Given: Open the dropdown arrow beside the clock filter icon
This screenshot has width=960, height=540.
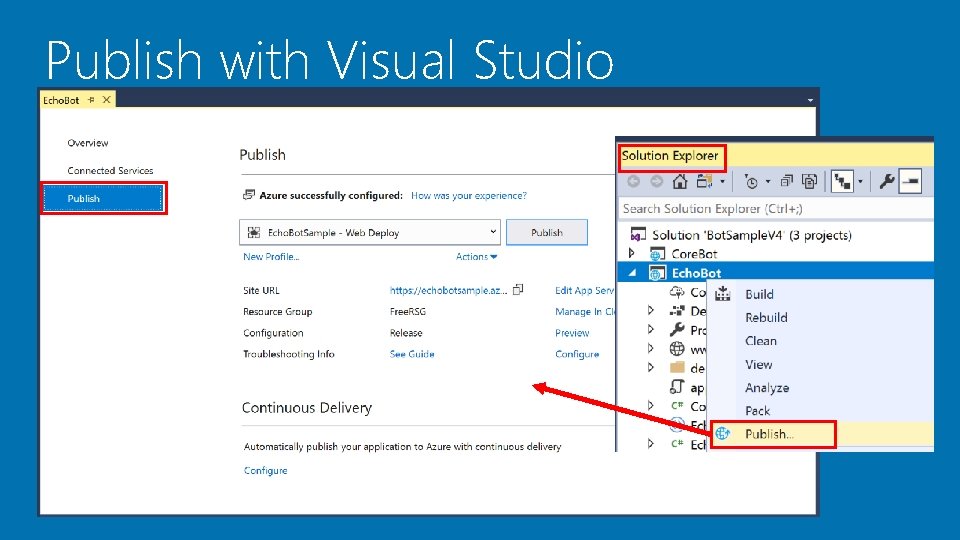Looking at the screenshot, I should point(768,182).
